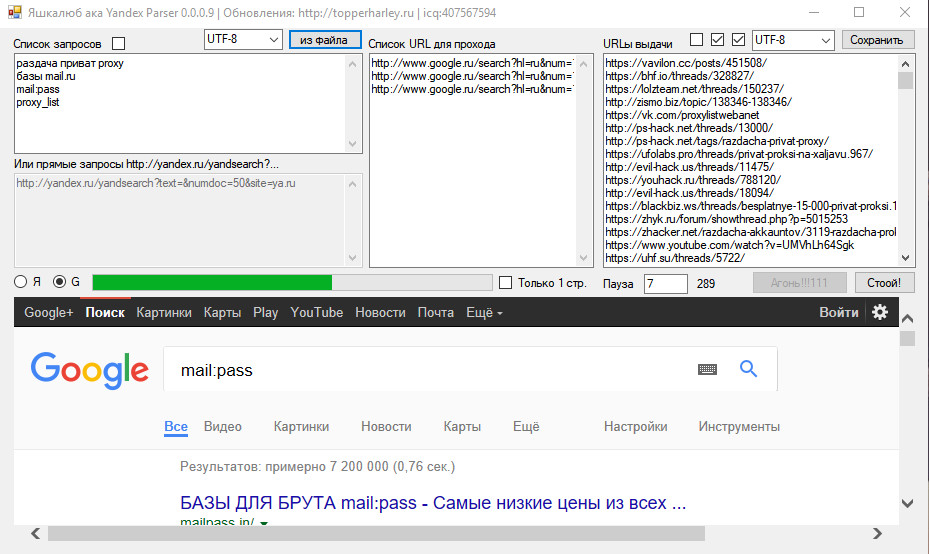Open Новости in Google black bar
The width and height of the screenshot is (929, 554).
[380, 312]
